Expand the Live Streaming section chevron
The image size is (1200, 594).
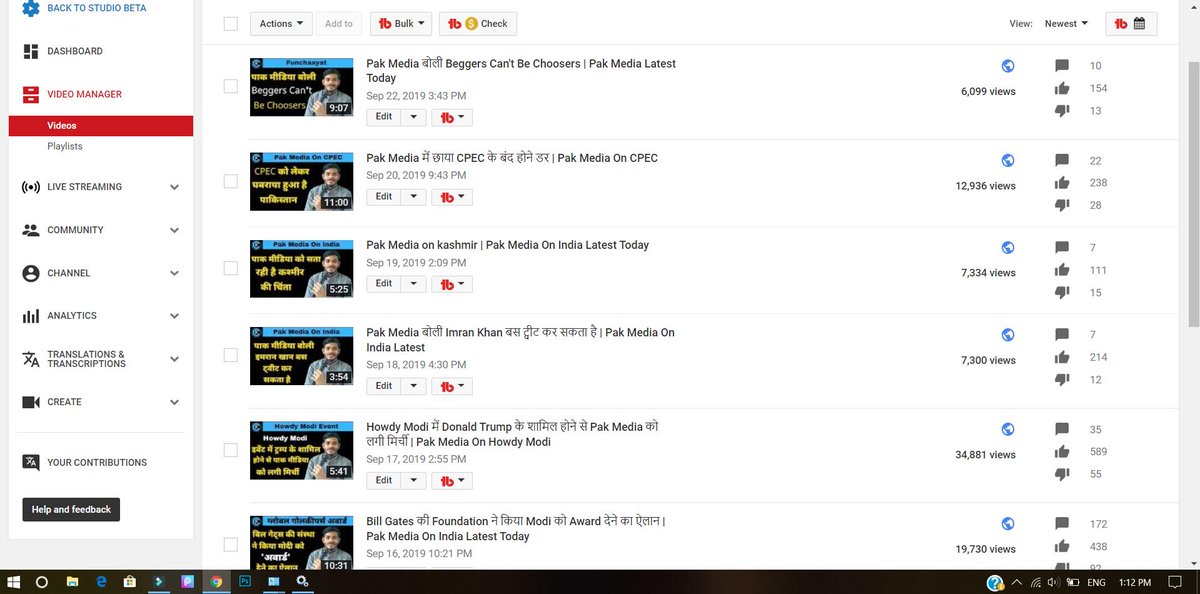(174, 187)
